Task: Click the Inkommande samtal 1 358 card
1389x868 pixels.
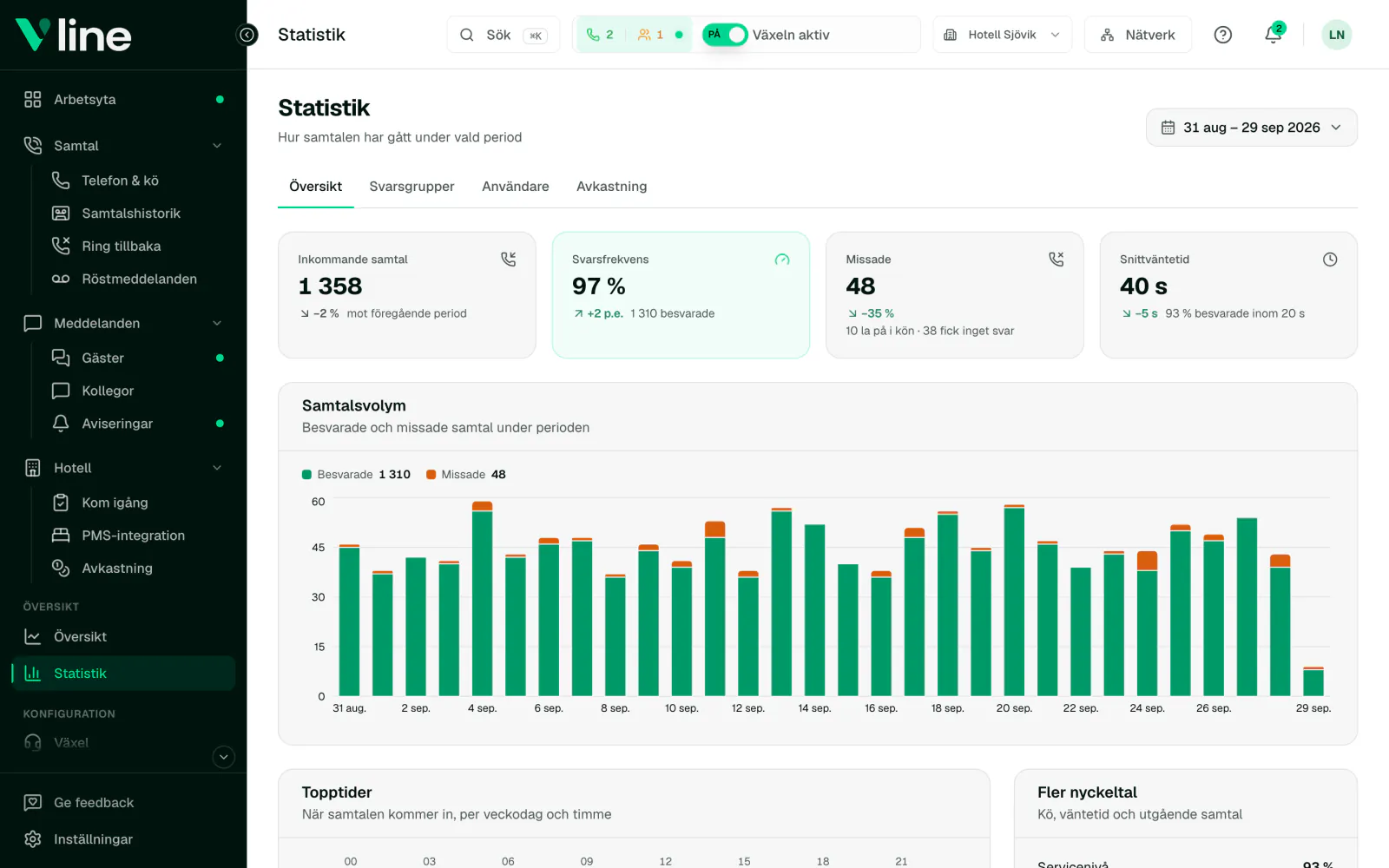Action: pyautogui.click(x=406, y=295)
